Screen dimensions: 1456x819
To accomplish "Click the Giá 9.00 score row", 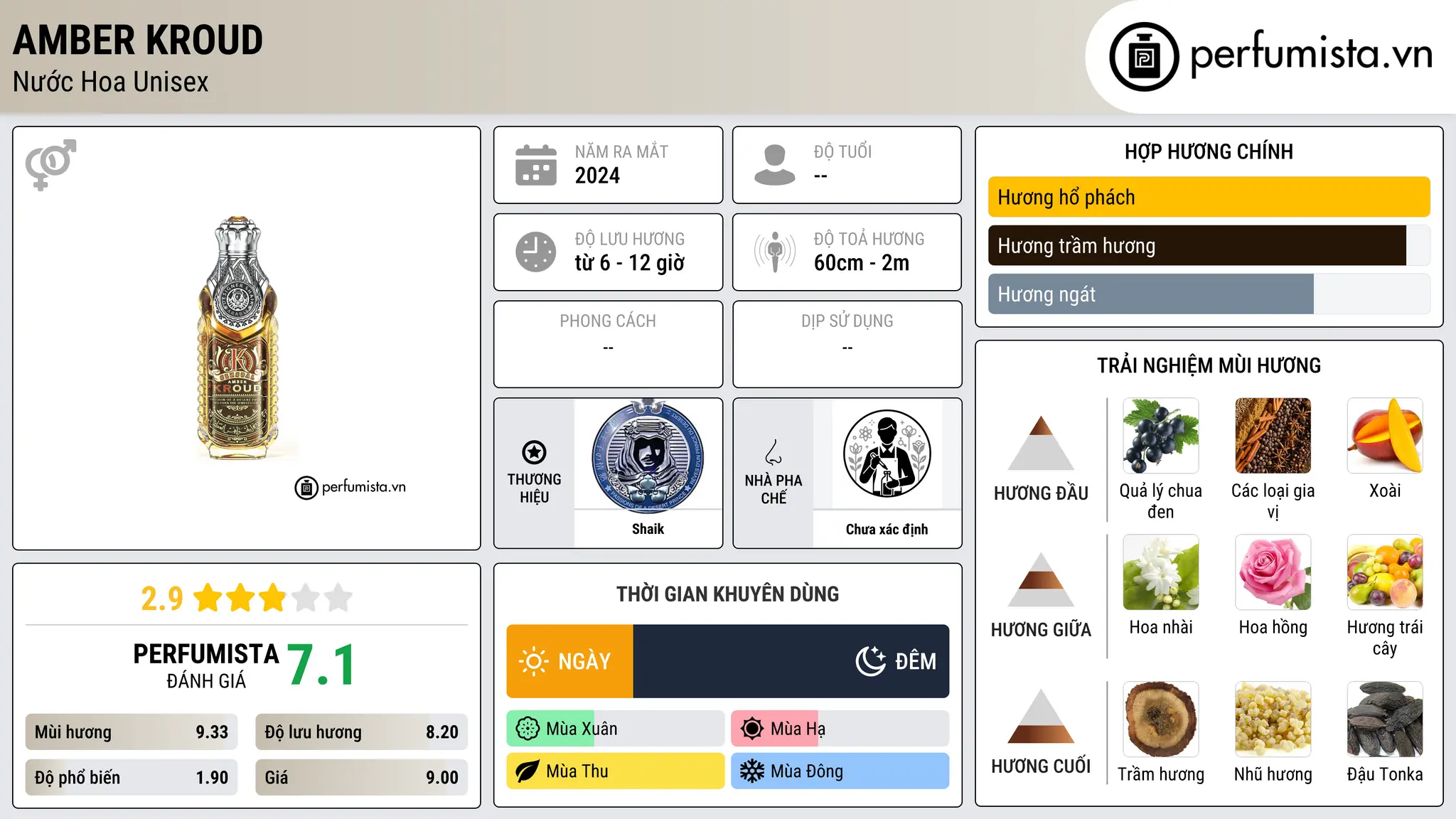I will tap(362, 778).
